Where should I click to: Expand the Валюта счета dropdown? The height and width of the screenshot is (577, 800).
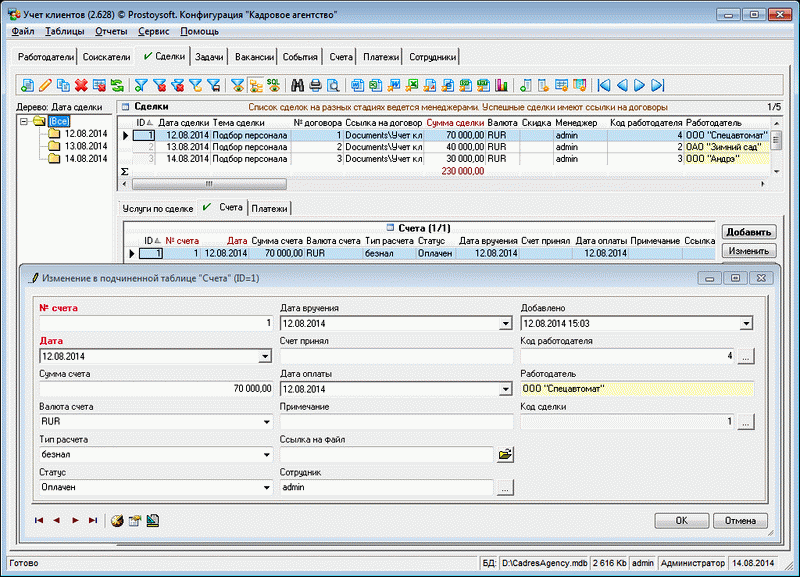(x=266, y=422)
